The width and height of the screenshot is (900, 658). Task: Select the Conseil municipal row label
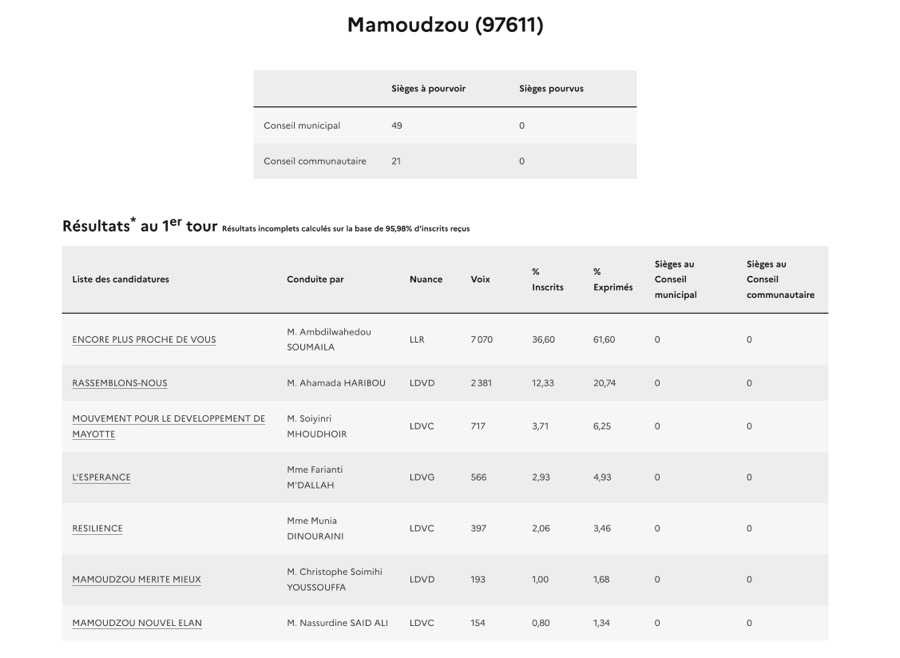pos(302,126)
